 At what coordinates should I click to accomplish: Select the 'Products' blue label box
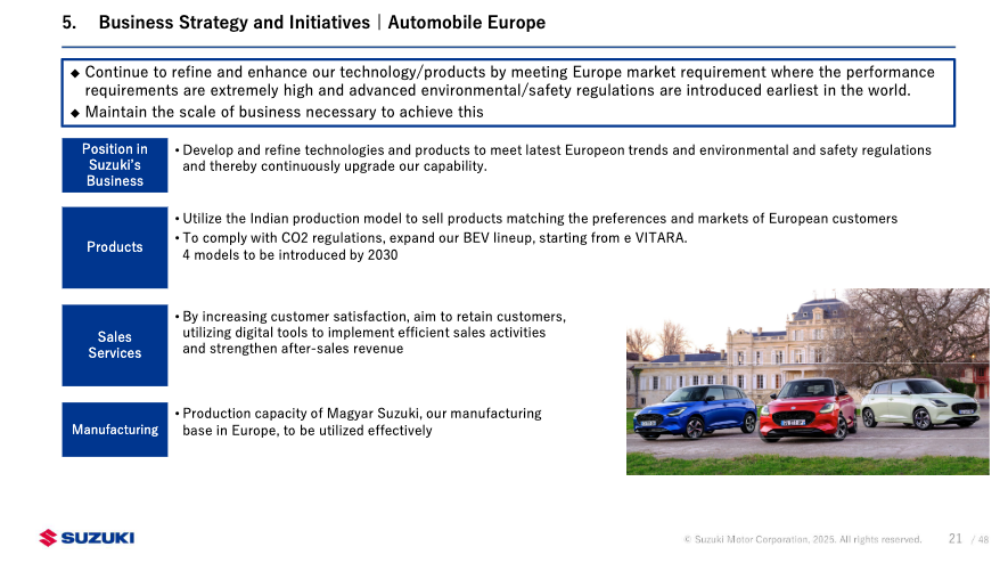115,247
